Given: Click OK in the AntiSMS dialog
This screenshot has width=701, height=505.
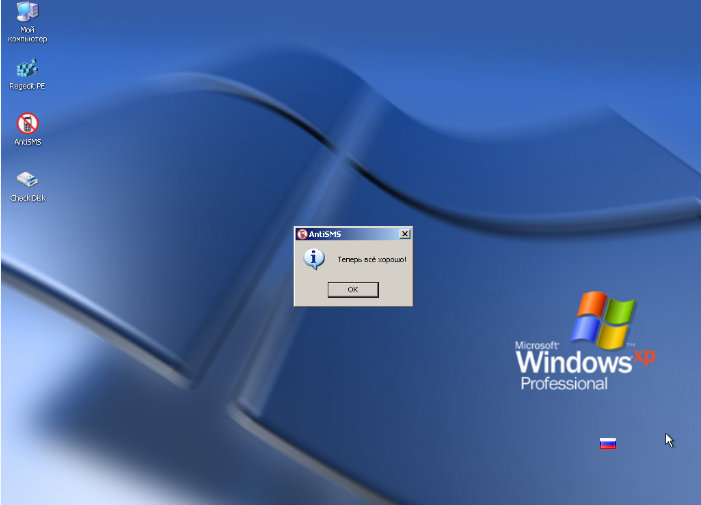Looking at the screenshot, I should point(353,290).
